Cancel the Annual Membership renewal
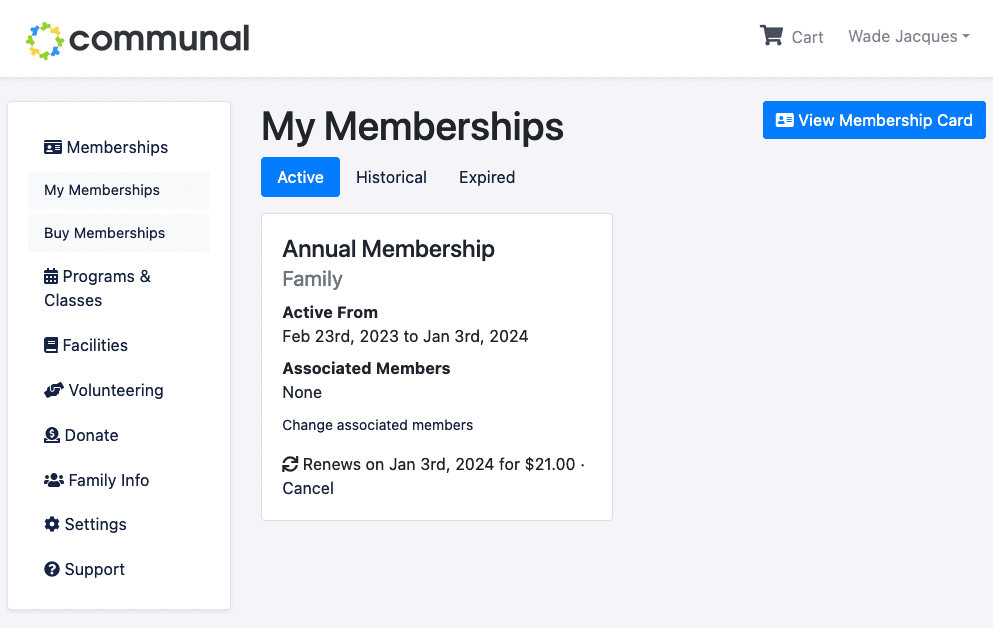 307,488
